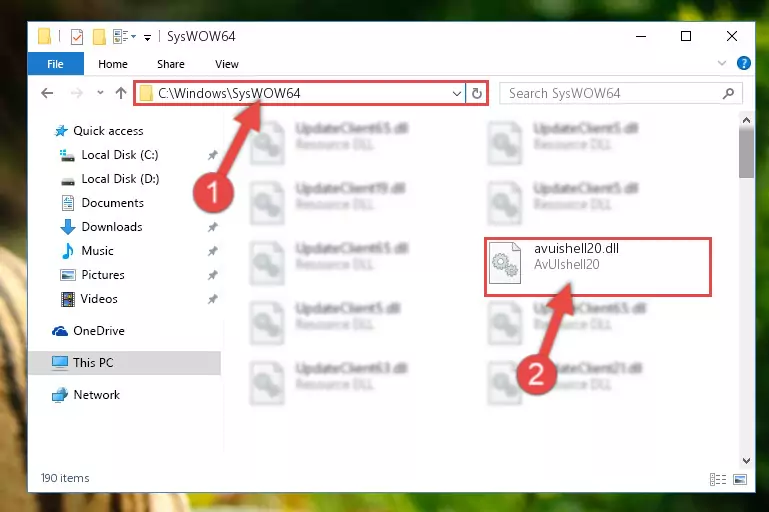Image resolution: width=769 pixels, height=512 pixels.
Task: Open the Customize Quick Access Toolbar arrow
Action: point(147,37)
